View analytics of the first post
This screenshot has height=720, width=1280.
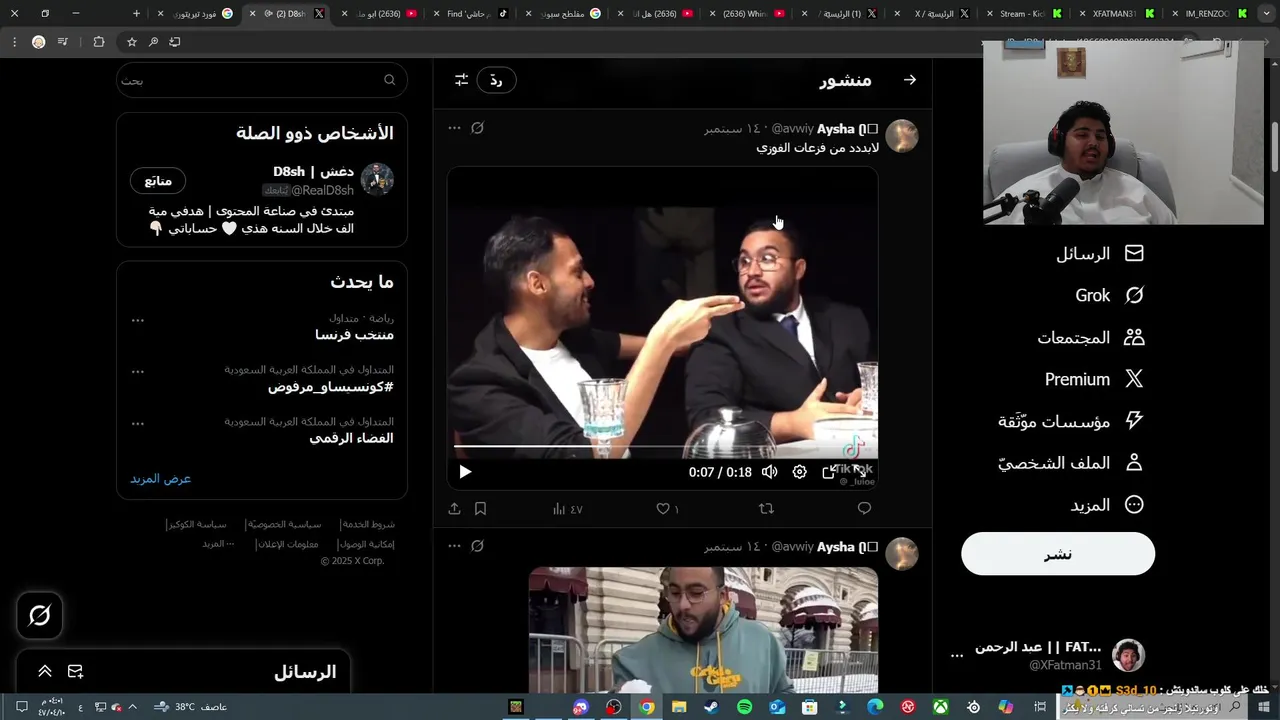[567, 509]
